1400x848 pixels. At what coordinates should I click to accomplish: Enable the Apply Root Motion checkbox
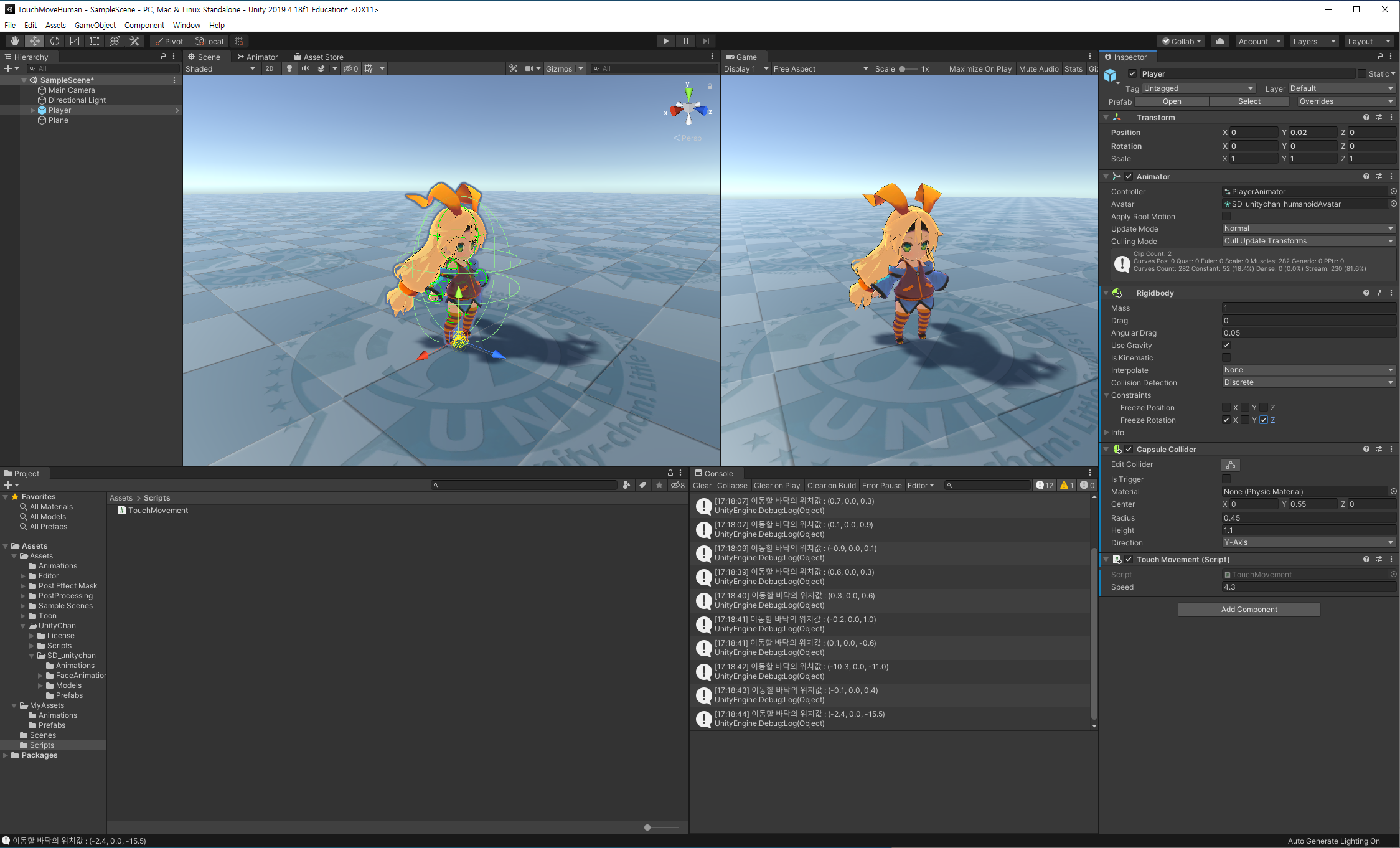pos(1226,217)
